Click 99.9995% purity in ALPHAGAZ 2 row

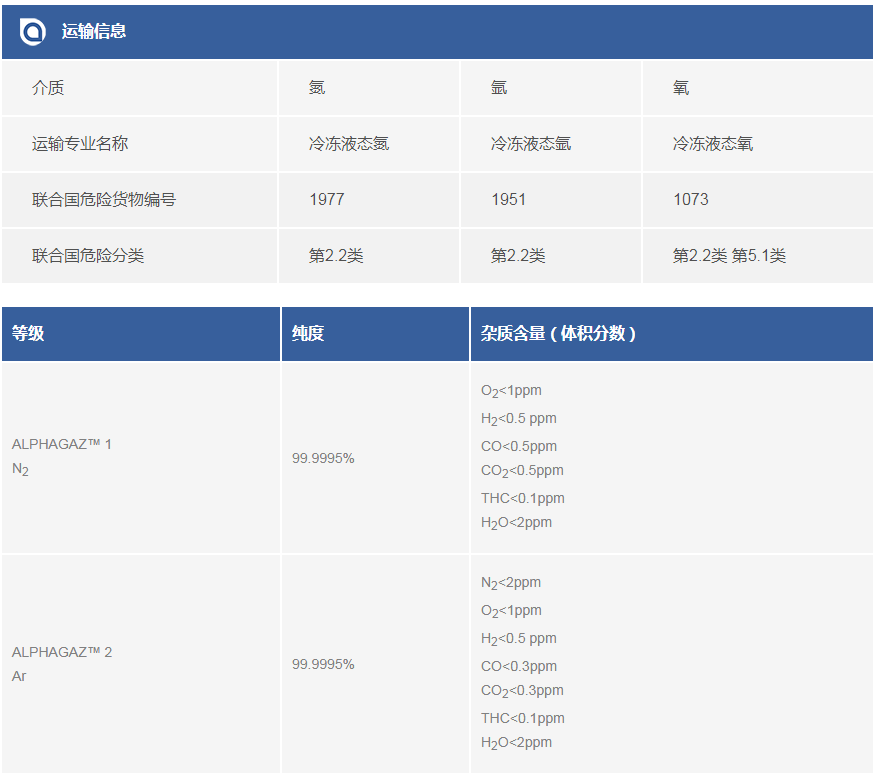tap(323, 664)
